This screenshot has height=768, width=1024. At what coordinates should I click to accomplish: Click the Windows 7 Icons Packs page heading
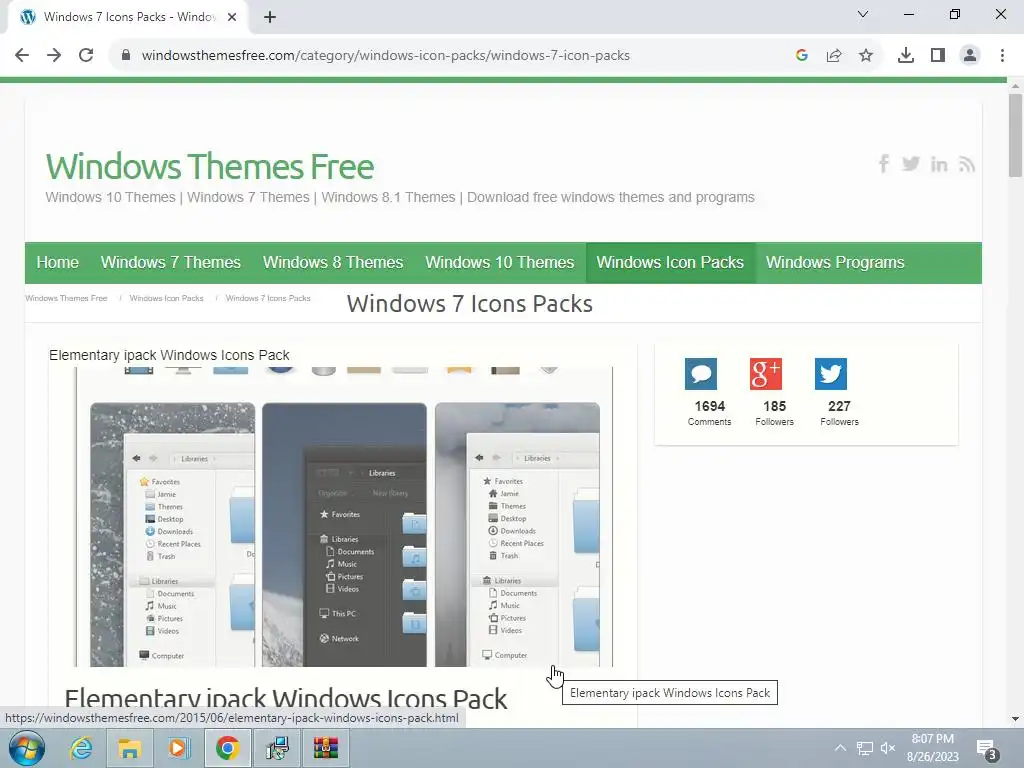coord(470,304)
